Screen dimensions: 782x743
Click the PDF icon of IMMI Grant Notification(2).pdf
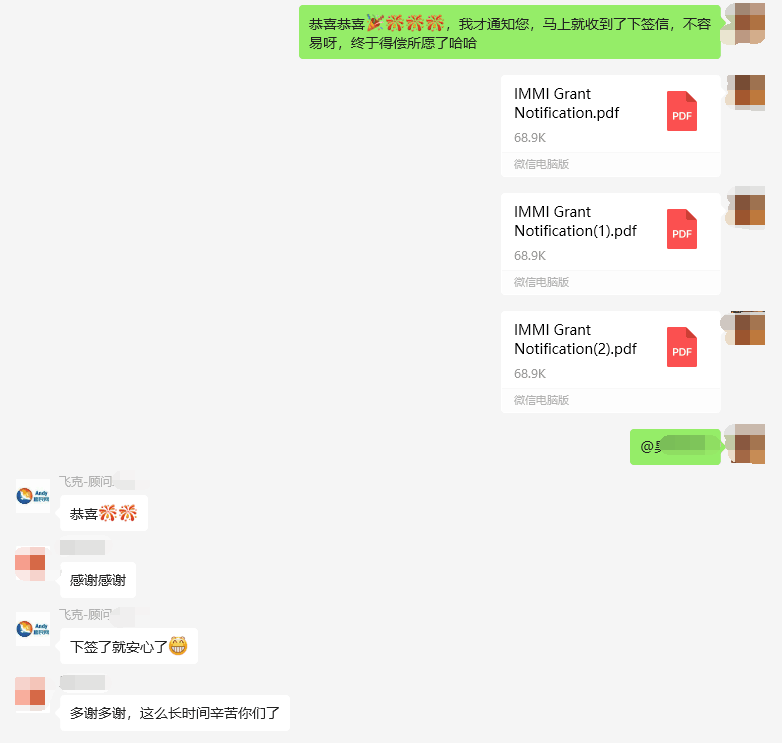(682, 347)
